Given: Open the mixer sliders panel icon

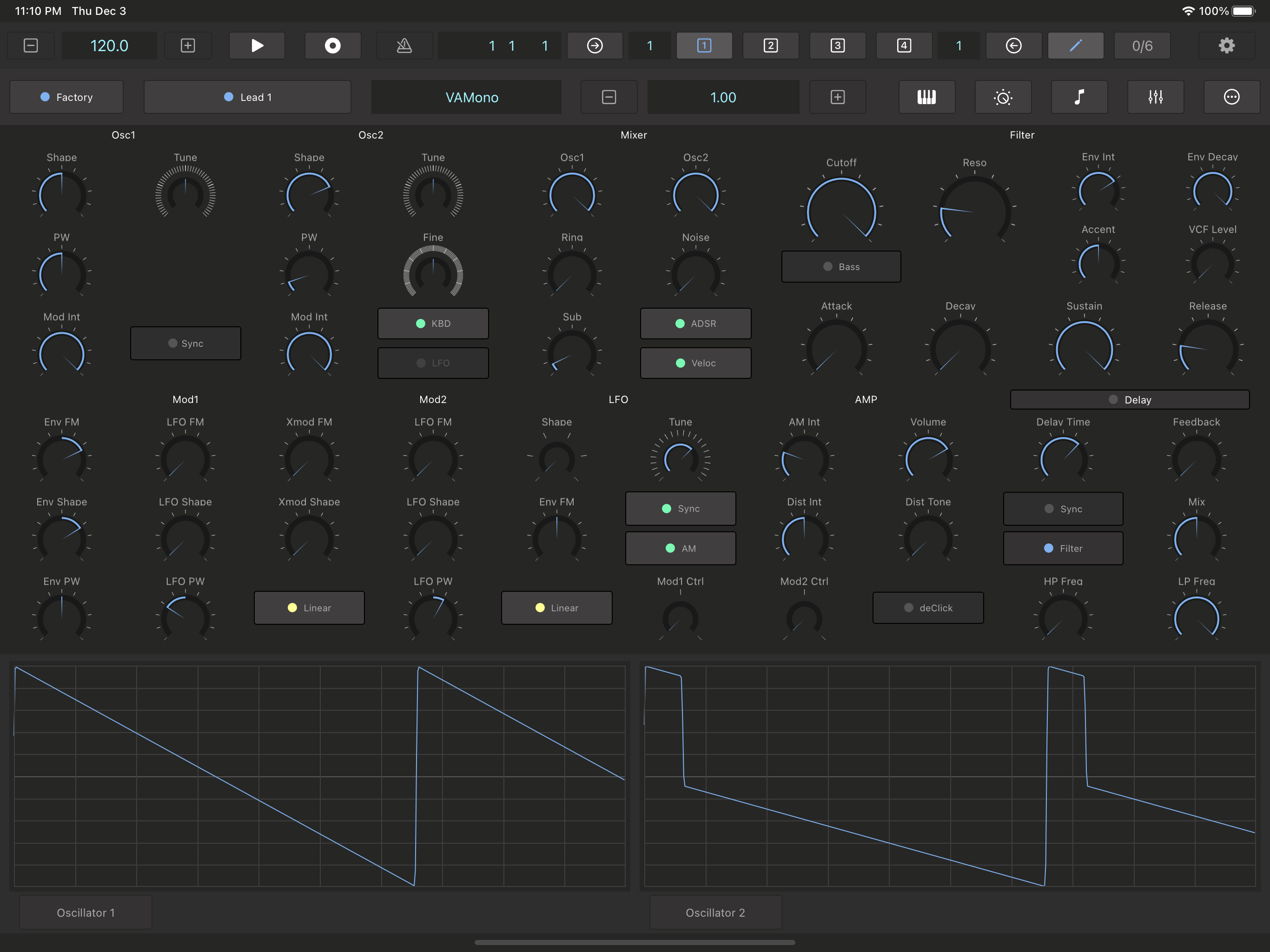Looking at the screenshot, I should pyautogui.click(x=1155, y=97).
